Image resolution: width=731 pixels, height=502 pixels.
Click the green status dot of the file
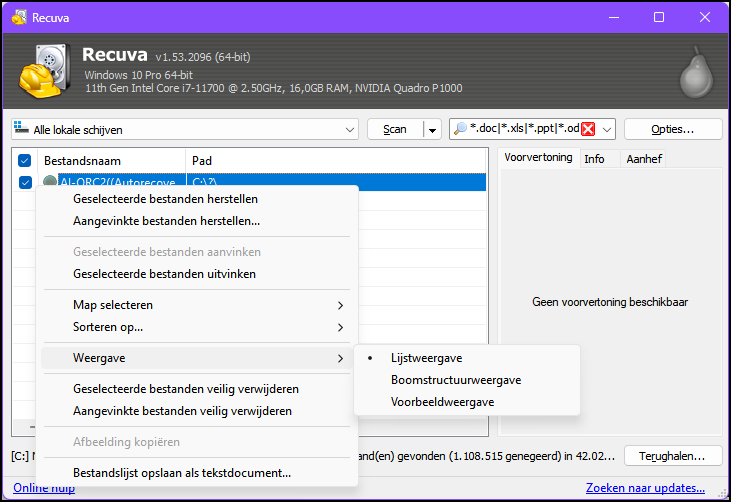click(51, 182)
